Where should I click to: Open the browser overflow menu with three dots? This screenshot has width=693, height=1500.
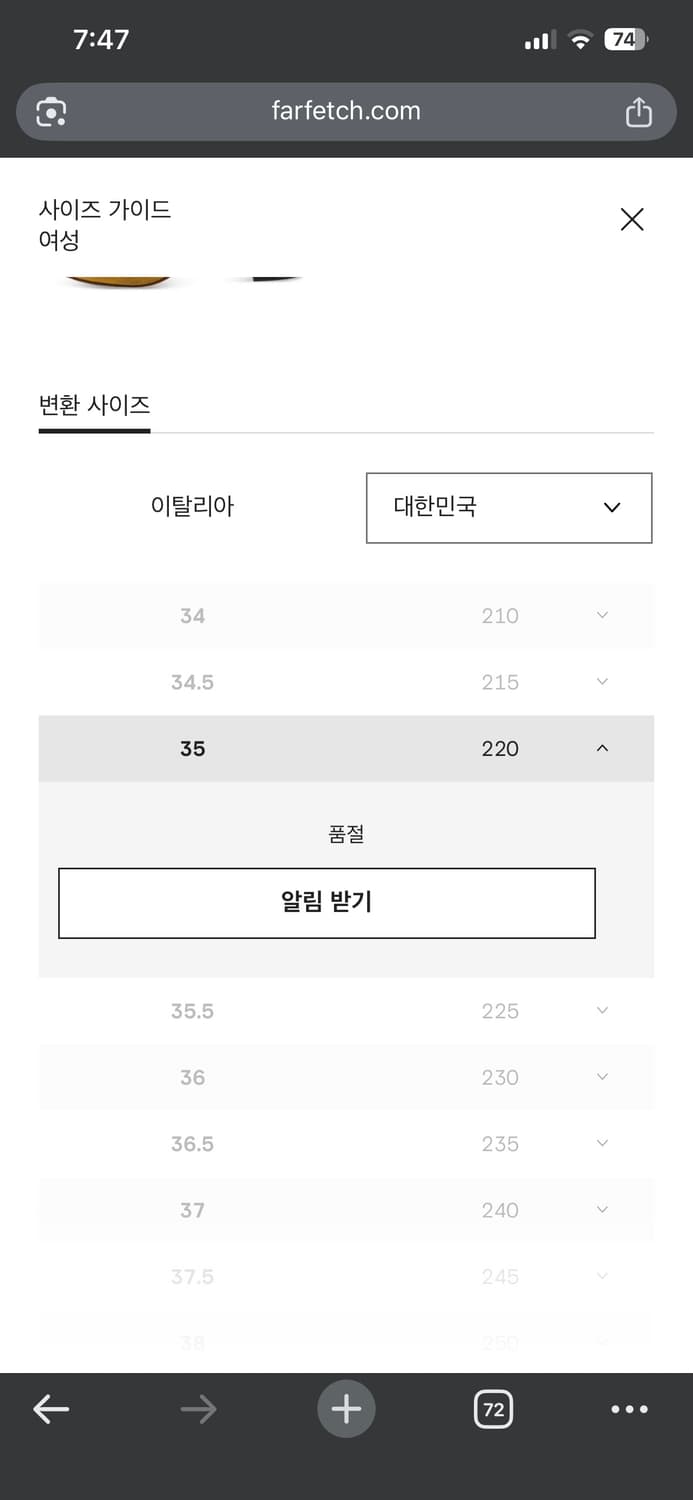pos(628,1409)
